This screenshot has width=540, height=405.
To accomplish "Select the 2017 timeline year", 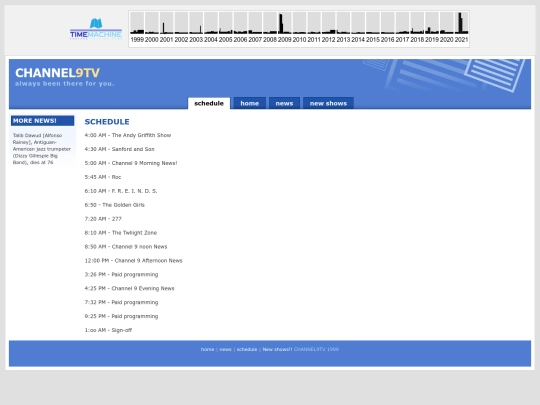I will pos(402,28).
